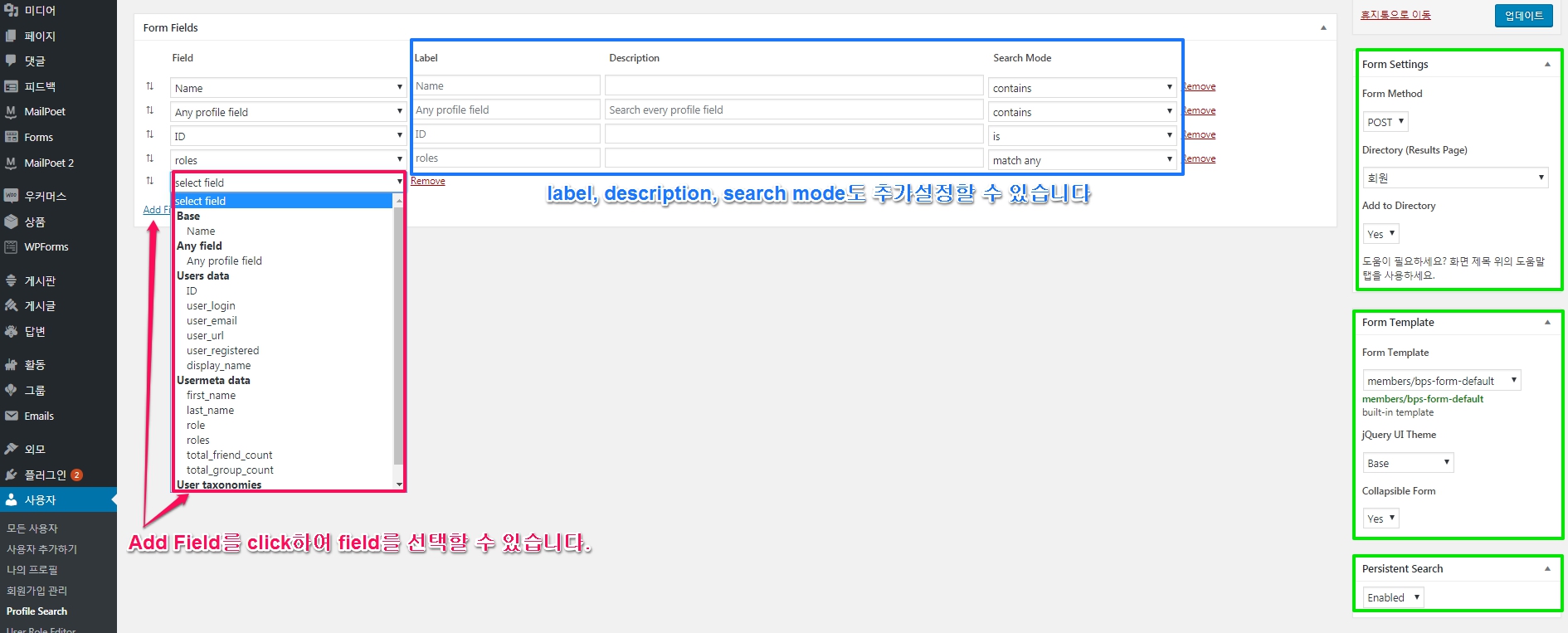
Task: Click the 미디어 media icon in sidebar
Action: coord(11,10)
